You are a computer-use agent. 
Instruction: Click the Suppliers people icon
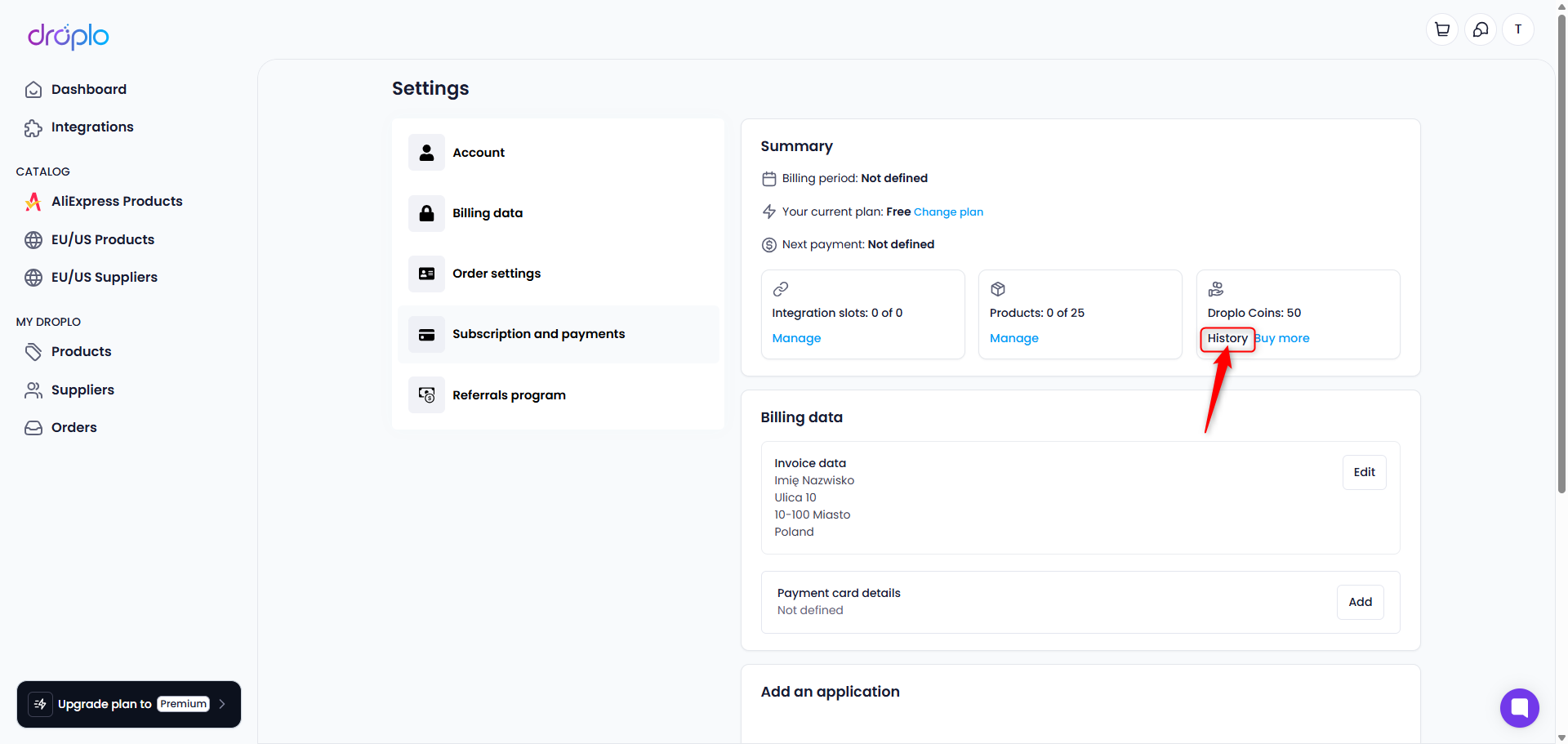[x=33, y=390]
